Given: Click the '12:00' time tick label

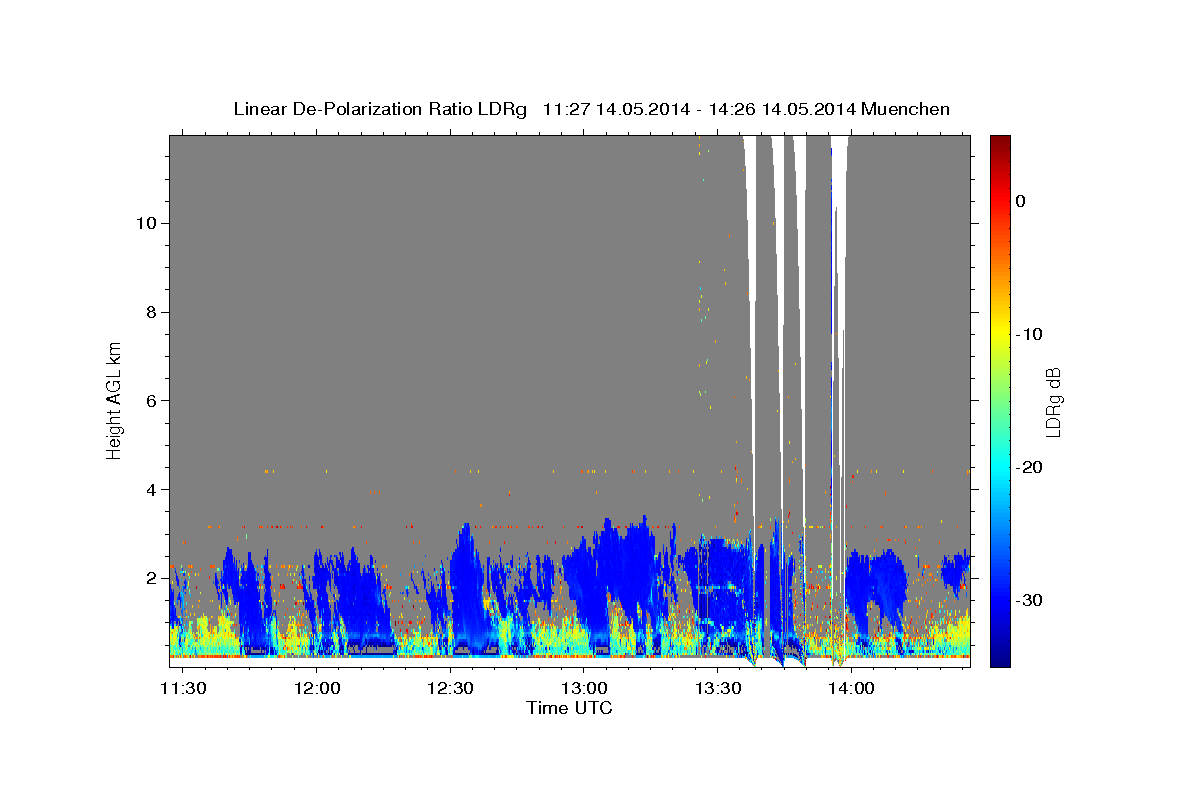Looking at the screenshot, I should pyautogui.click(x=317, y=688).
